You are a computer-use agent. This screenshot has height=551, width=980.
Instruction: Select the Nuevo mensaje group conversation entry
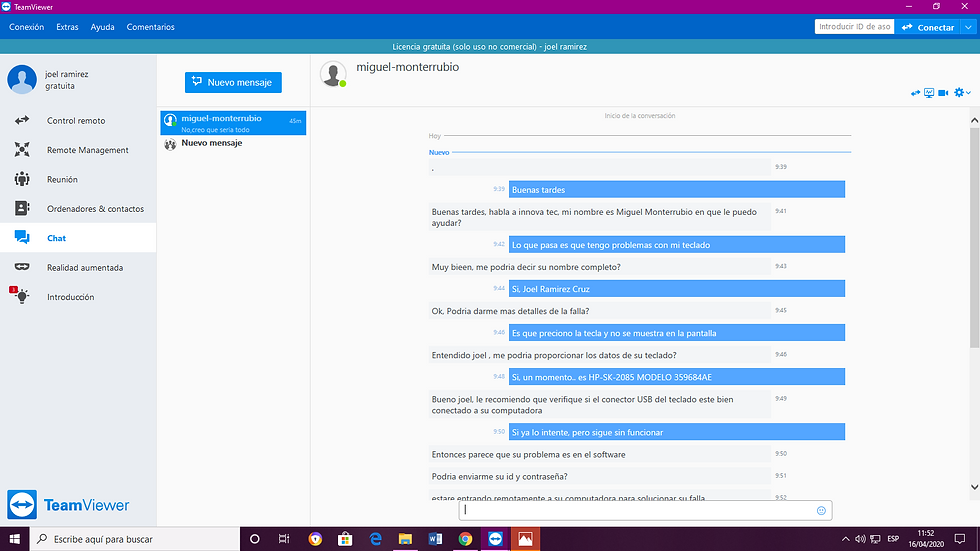233,144
